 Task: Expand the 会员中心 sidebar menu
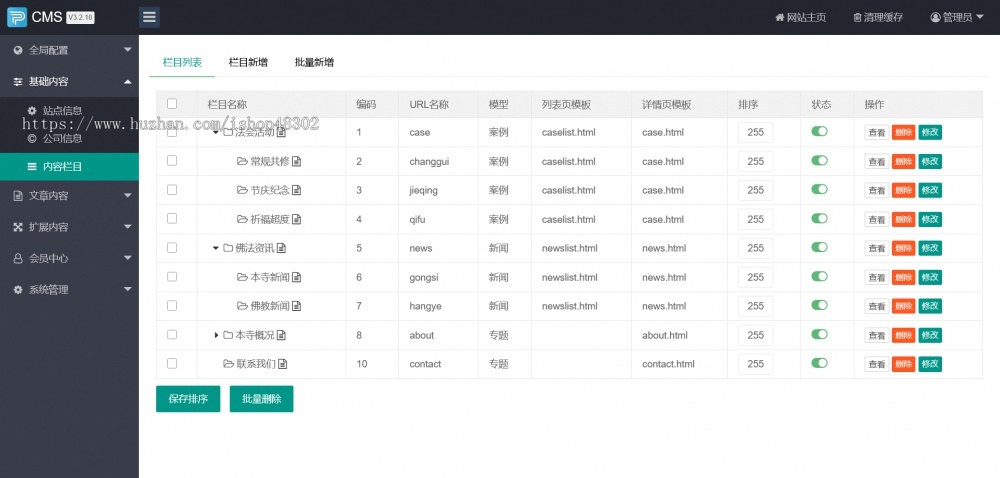point(70,258)
